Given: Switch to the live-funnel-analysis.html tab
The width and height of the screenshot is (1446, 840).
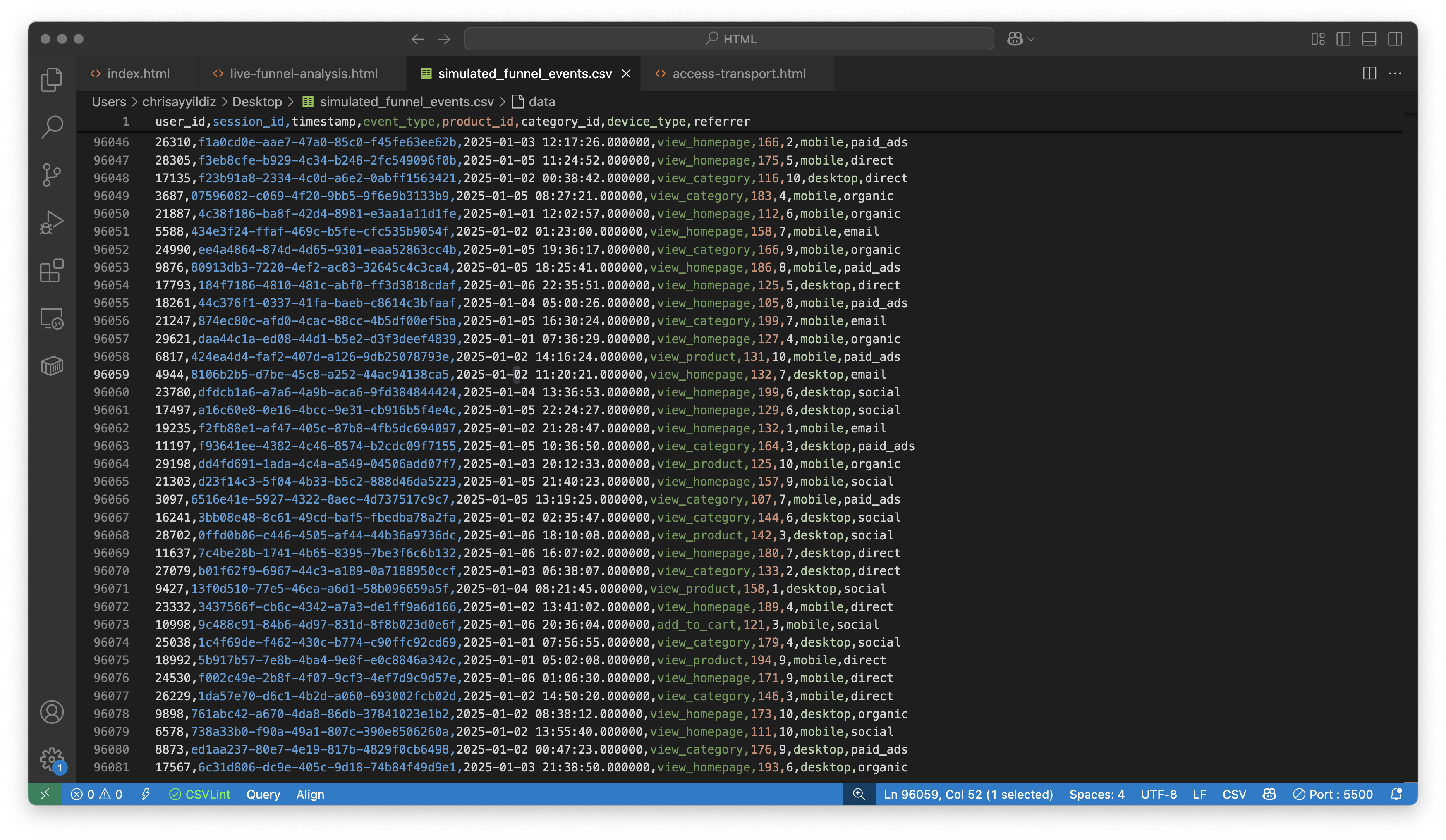Looking at the screenshot, I should coord(302,74).
